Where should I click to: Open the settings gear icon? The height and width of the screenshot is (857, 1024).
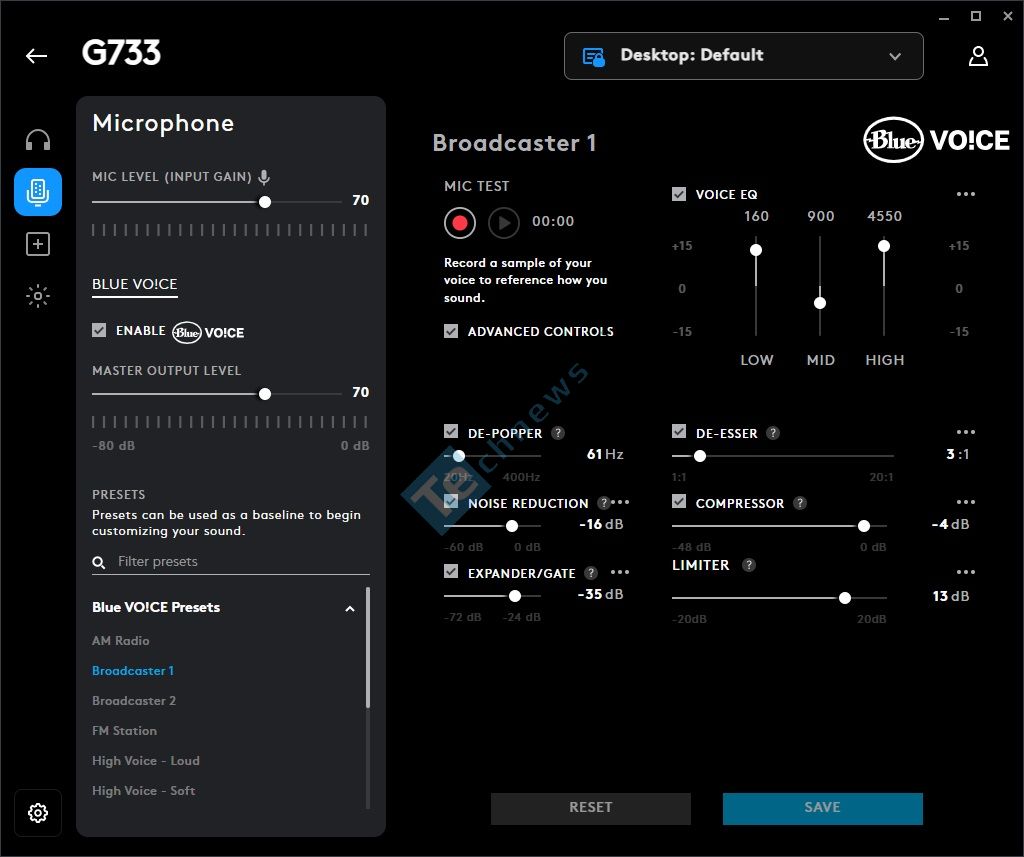click(x=38, y=813)
